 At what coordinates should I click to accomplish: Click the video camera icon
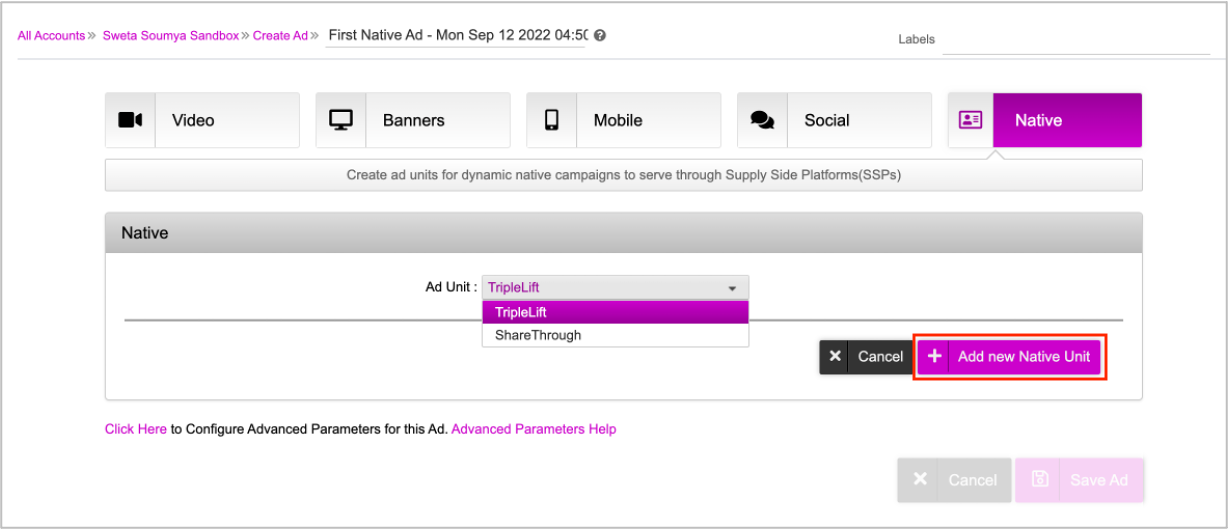pyautogui.click(x=130, y=120)
